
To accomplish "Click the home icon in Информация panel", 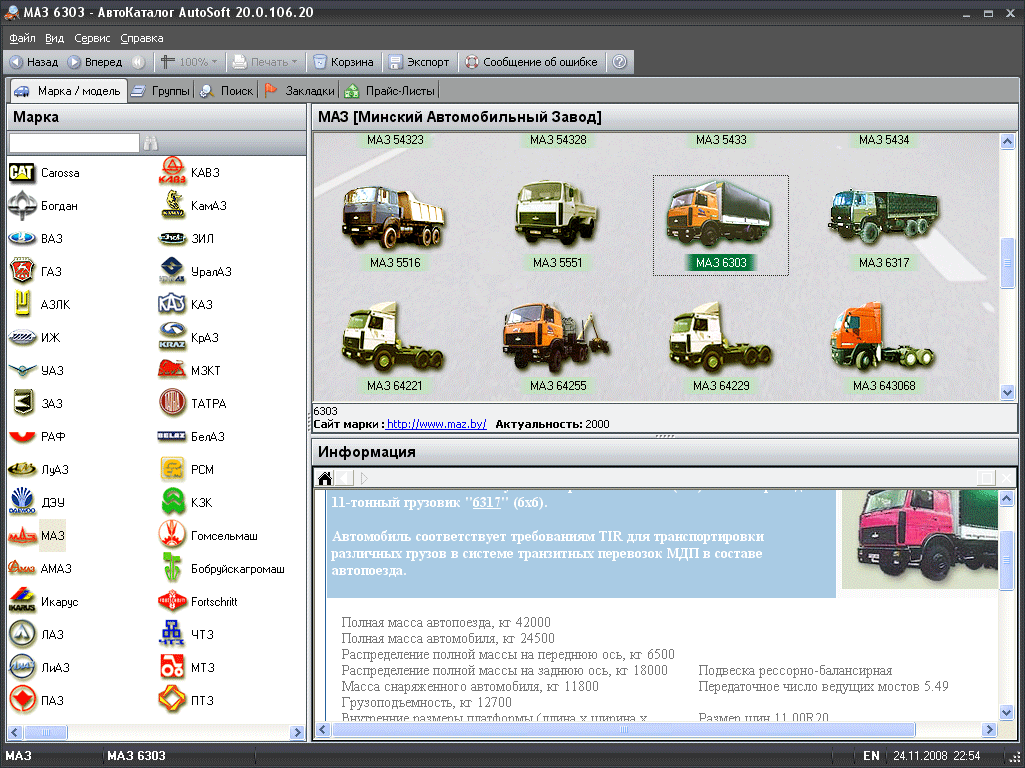I will pyautogui.click(x=325, y=478).
